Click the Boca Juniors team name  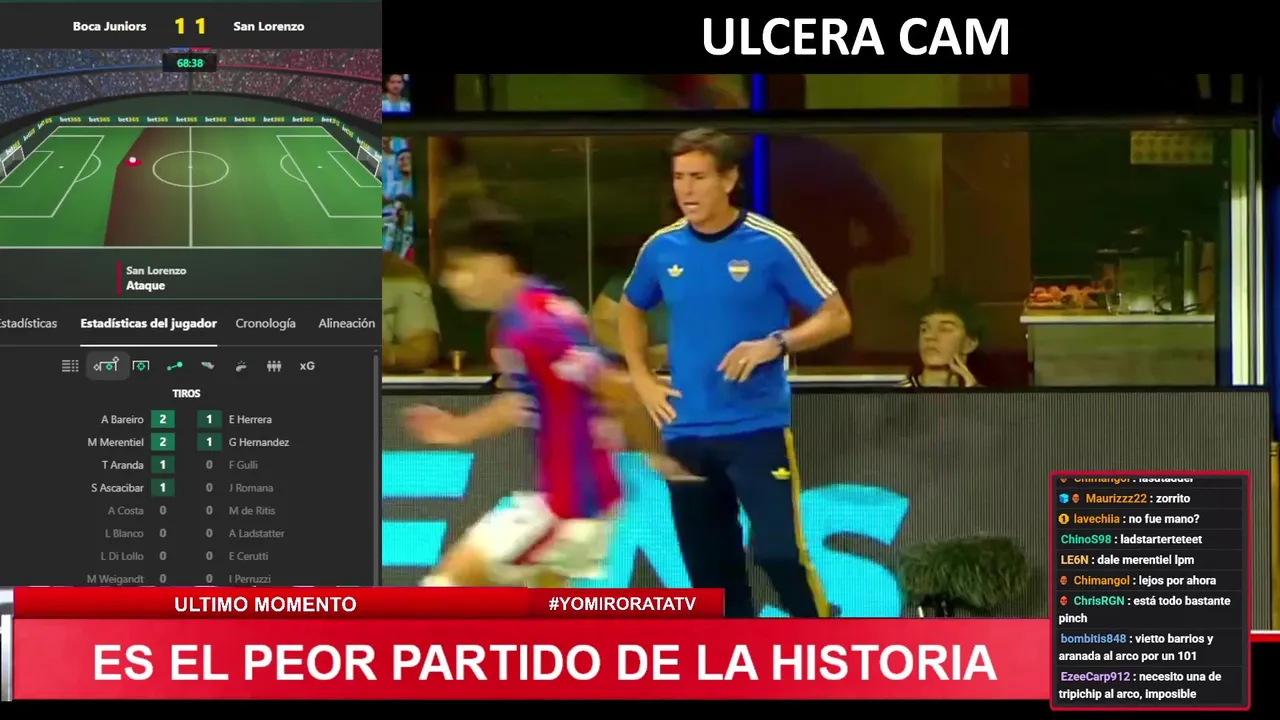(109, 26)
